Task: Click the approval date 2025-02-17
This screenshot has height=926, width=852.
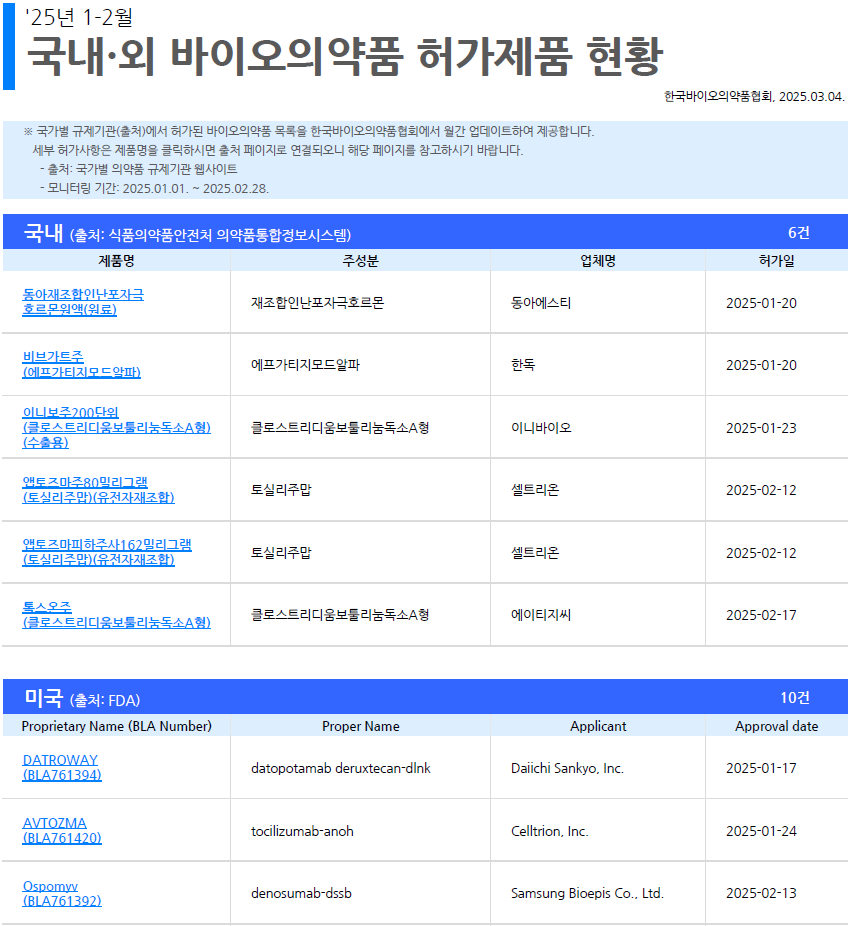Action: [x=761, y=615]
